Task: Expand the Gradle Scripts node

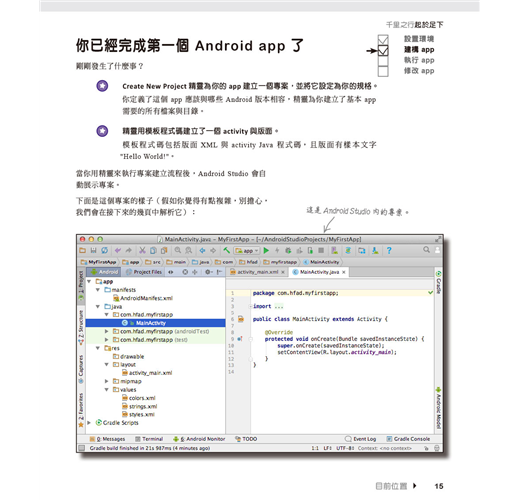Action: coord(89,423)
